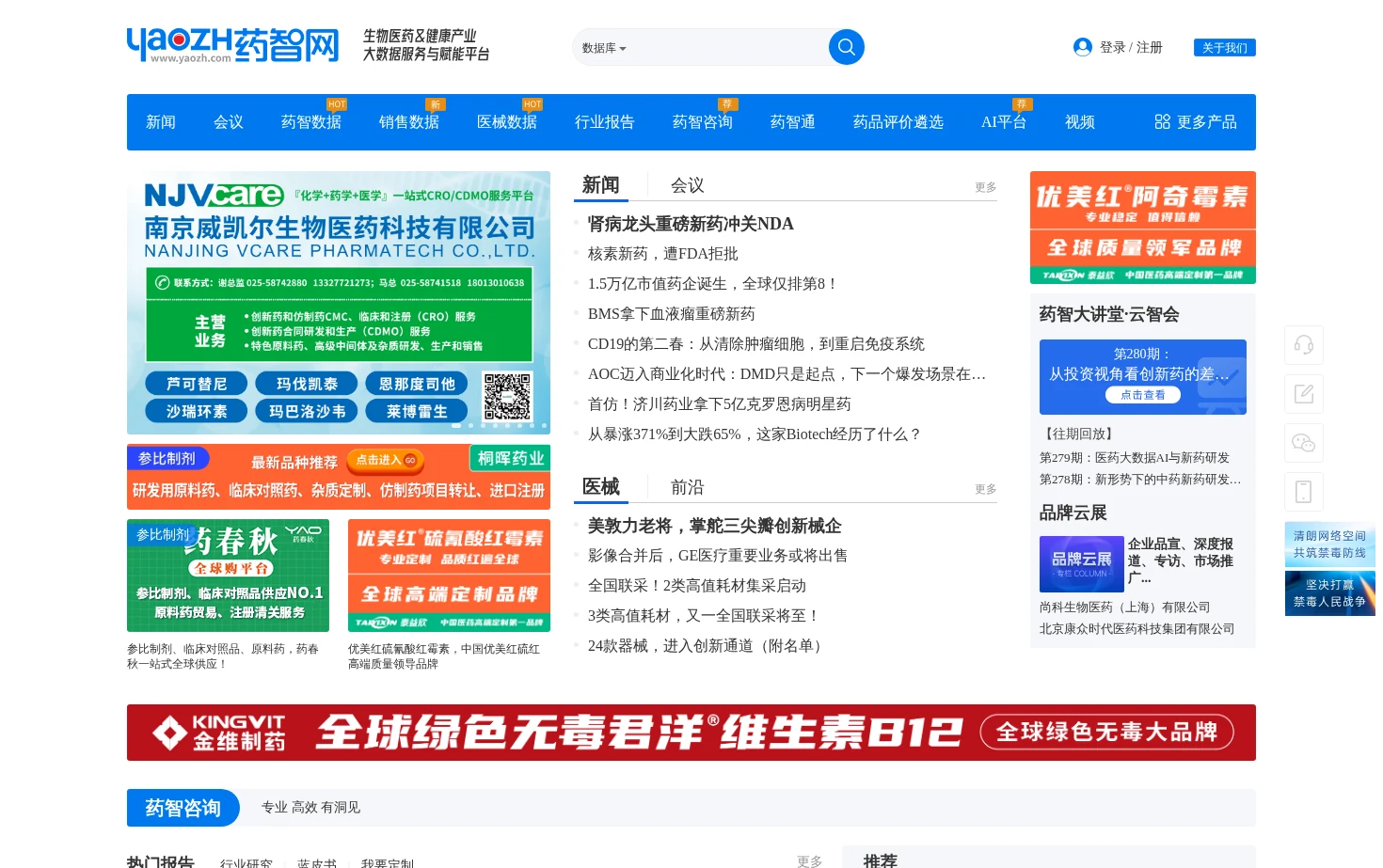Click 更多 link in 新闻 section
The width and height of the screenshot is (1383, 868).
tap(986, 187)
